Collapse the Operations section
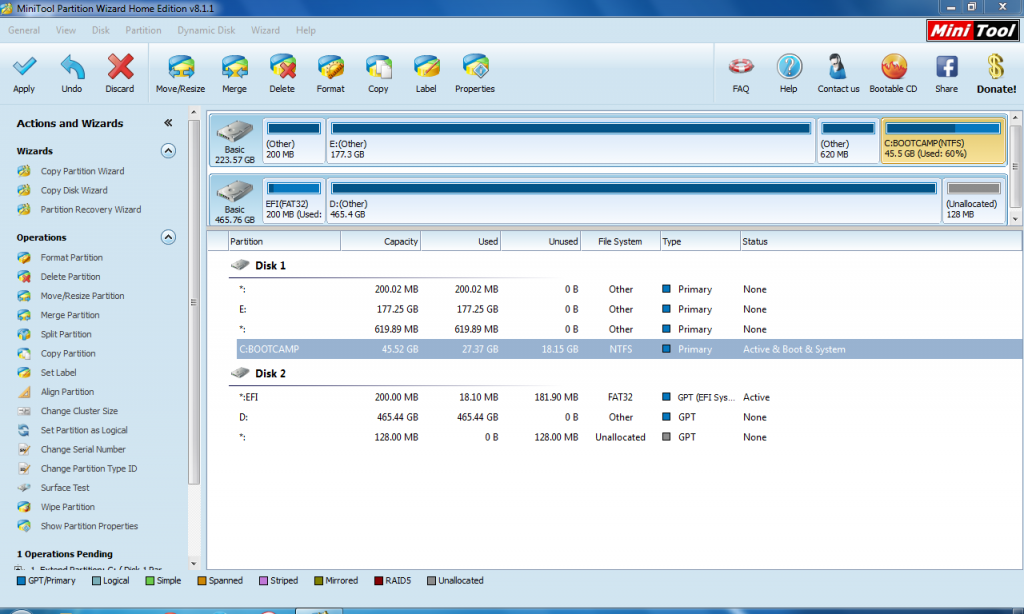 168,237
